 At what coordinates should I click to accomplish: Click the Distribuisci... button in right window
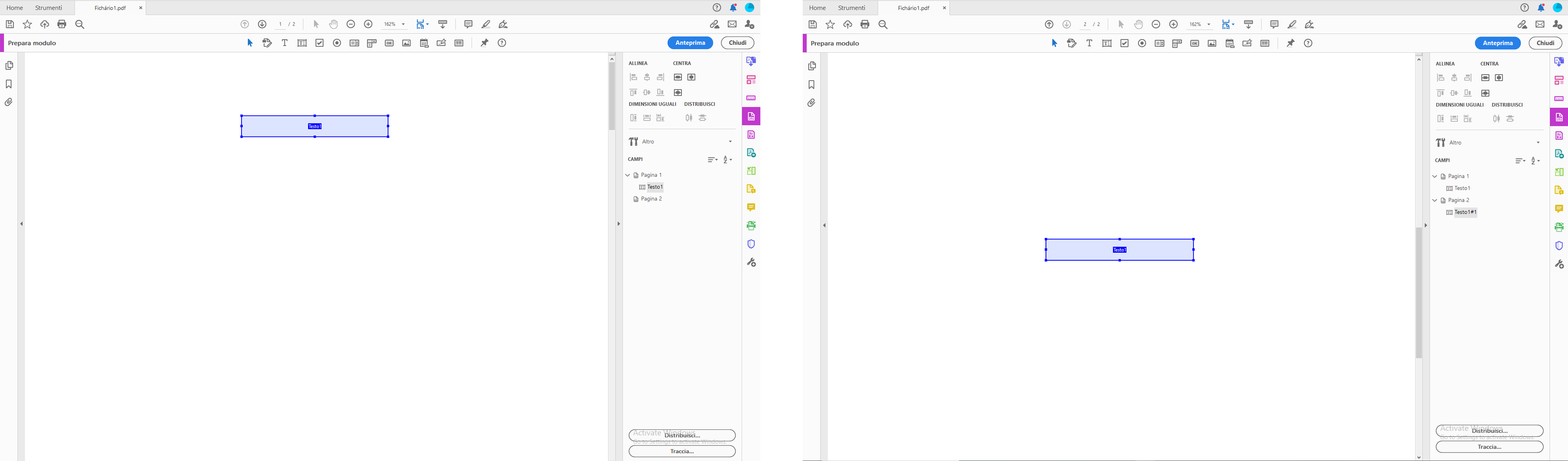[x=1490, y=431]
